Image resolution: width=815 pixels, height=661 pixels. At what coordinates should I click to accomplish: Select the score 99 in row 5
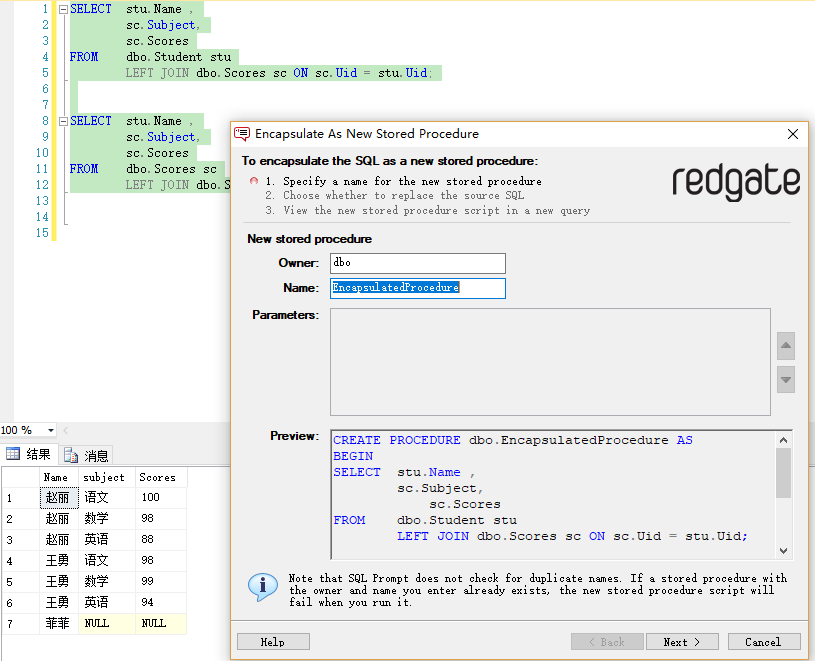click(x=161, y=581)
